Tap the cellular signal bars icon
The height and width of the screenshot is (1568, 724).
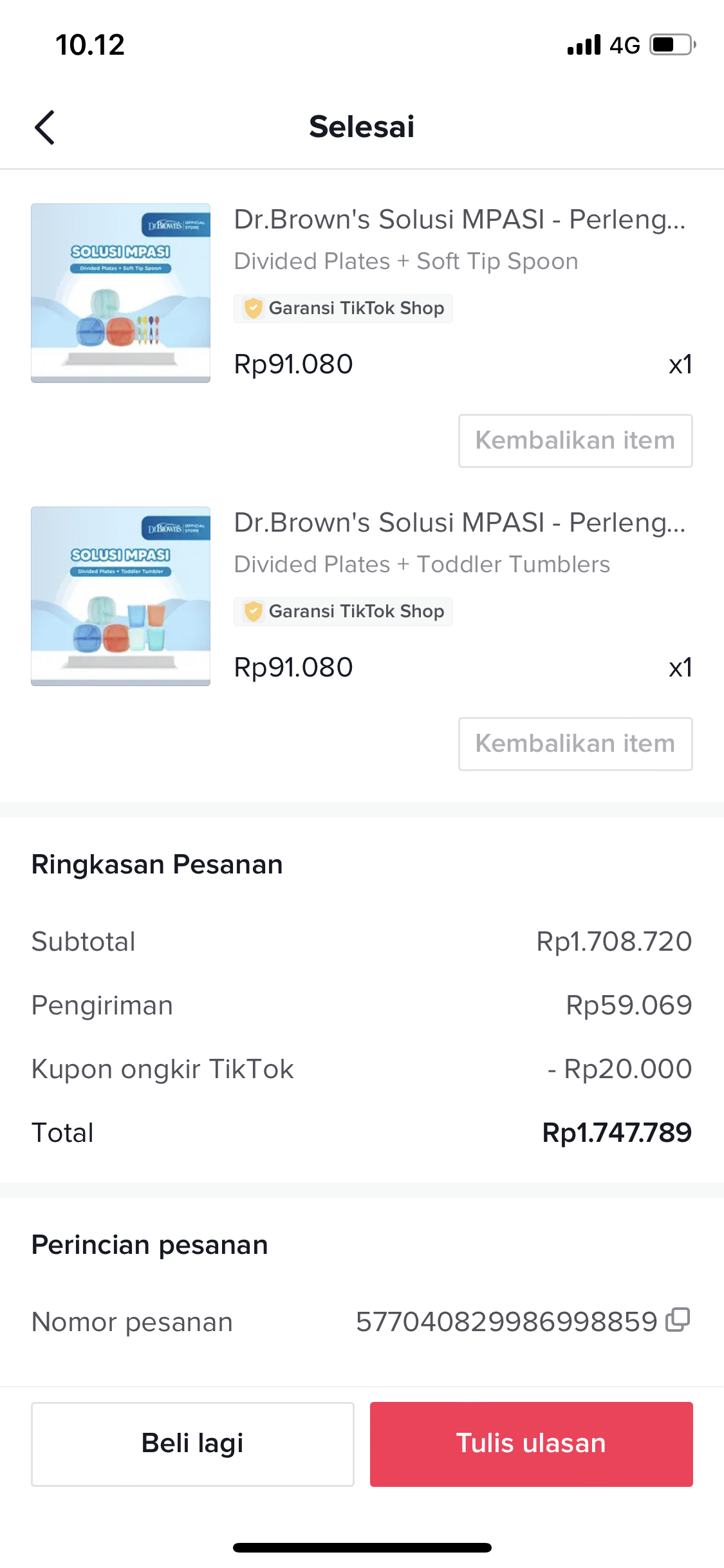tap(584, 45)
